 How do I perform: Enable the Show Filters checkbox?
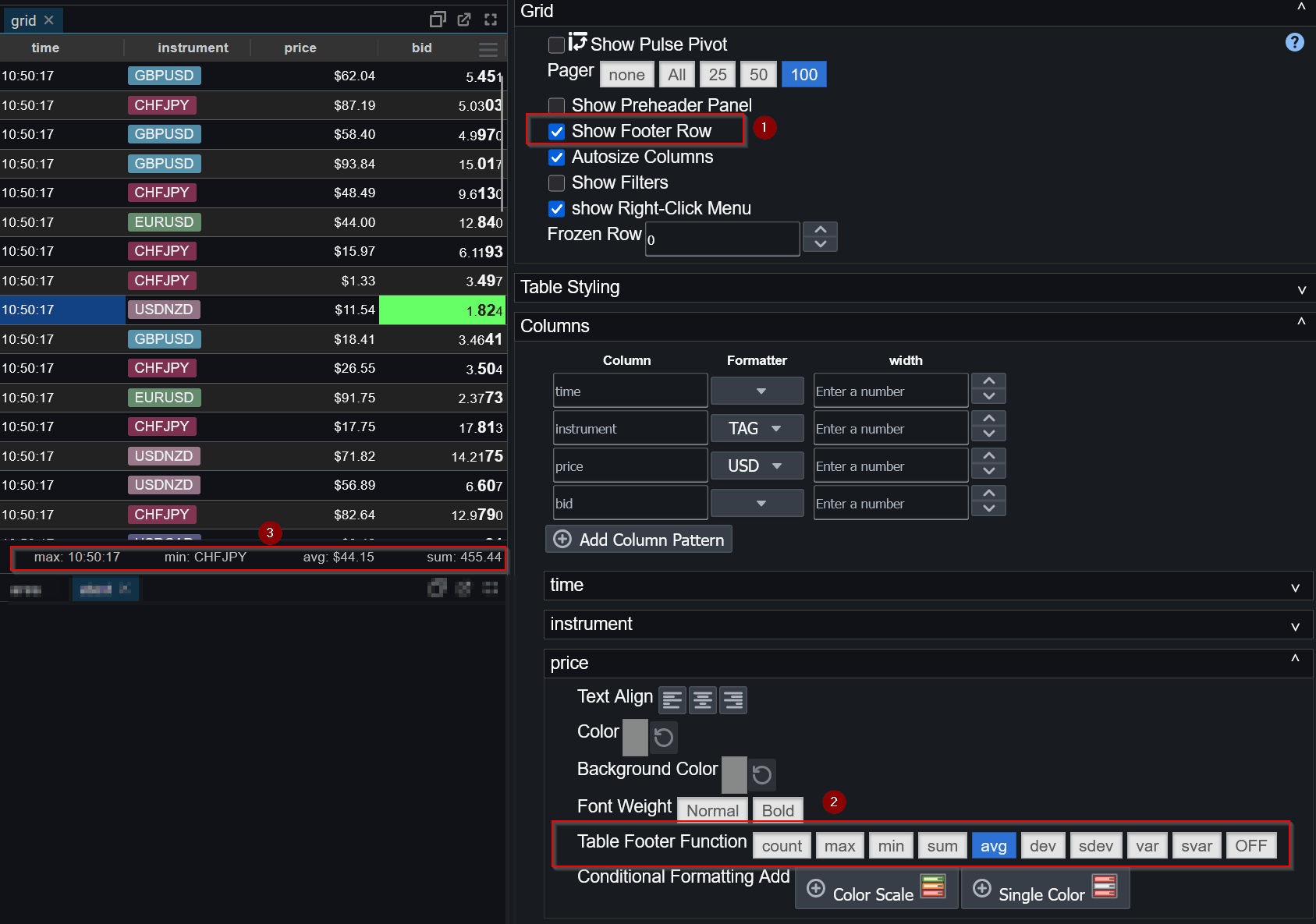(x=557, y=183)
